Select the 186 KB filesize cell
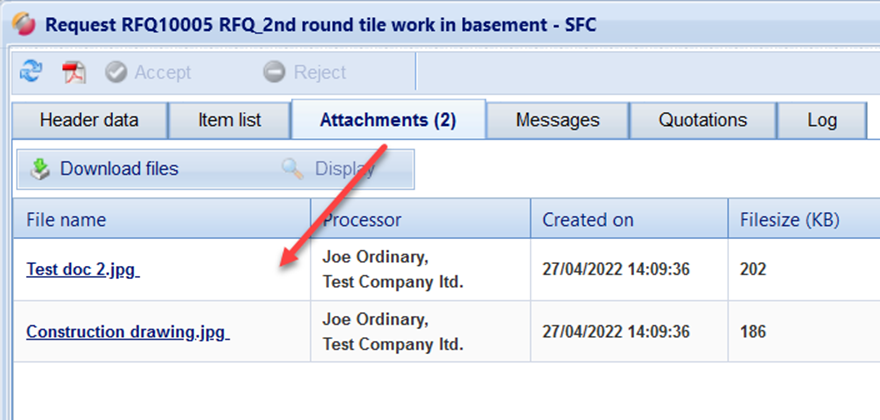This screenshot has height=420, width=880. click(753, 332)
